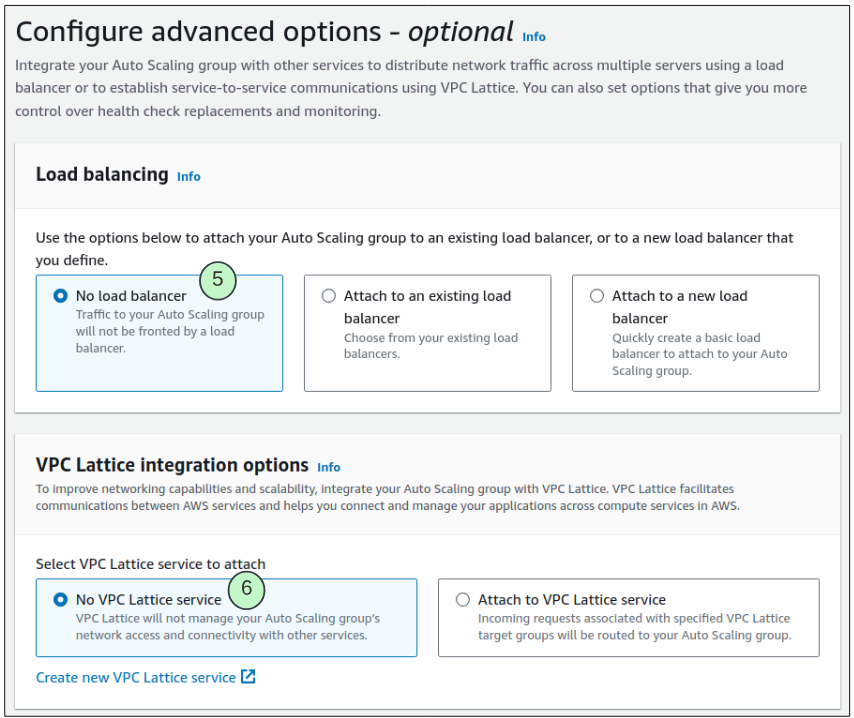This screenshot has height=718, width=854.
Task: Choose Attach to an existing load balancer radio
Action: click(329, 296)
